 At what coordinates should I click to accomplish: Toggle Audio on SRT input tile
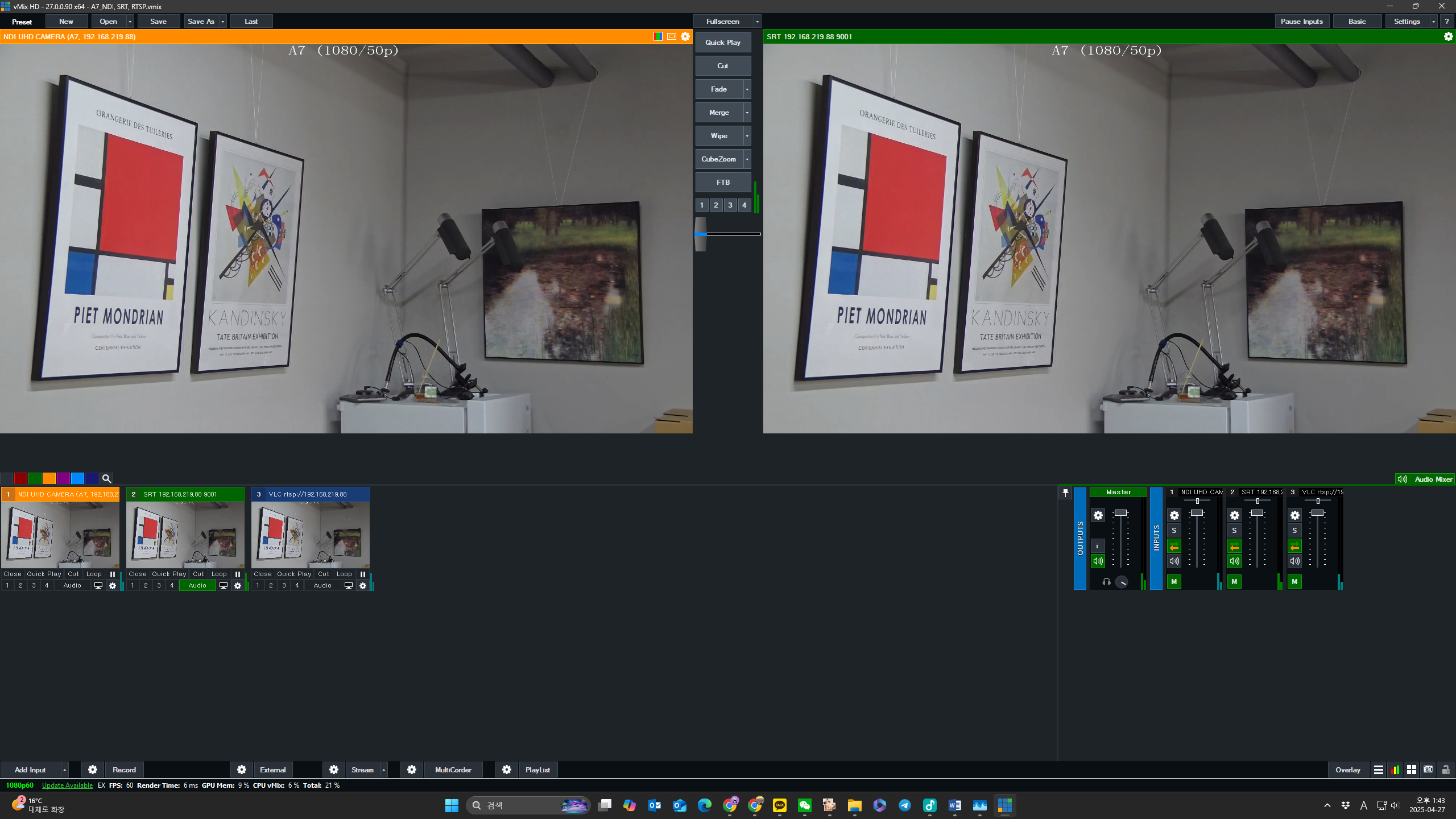[197, 585]
